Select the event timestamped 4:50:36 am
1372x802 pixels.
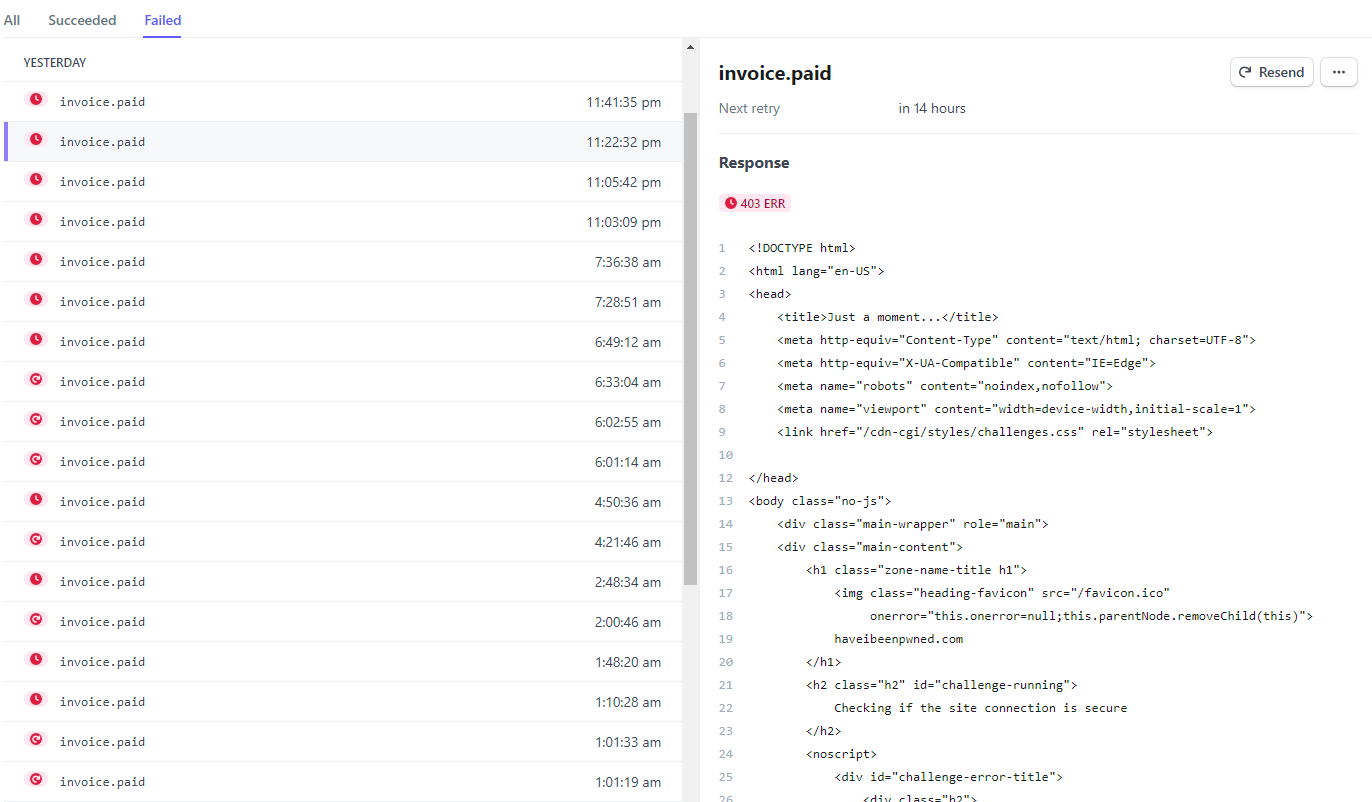point(343,502)
